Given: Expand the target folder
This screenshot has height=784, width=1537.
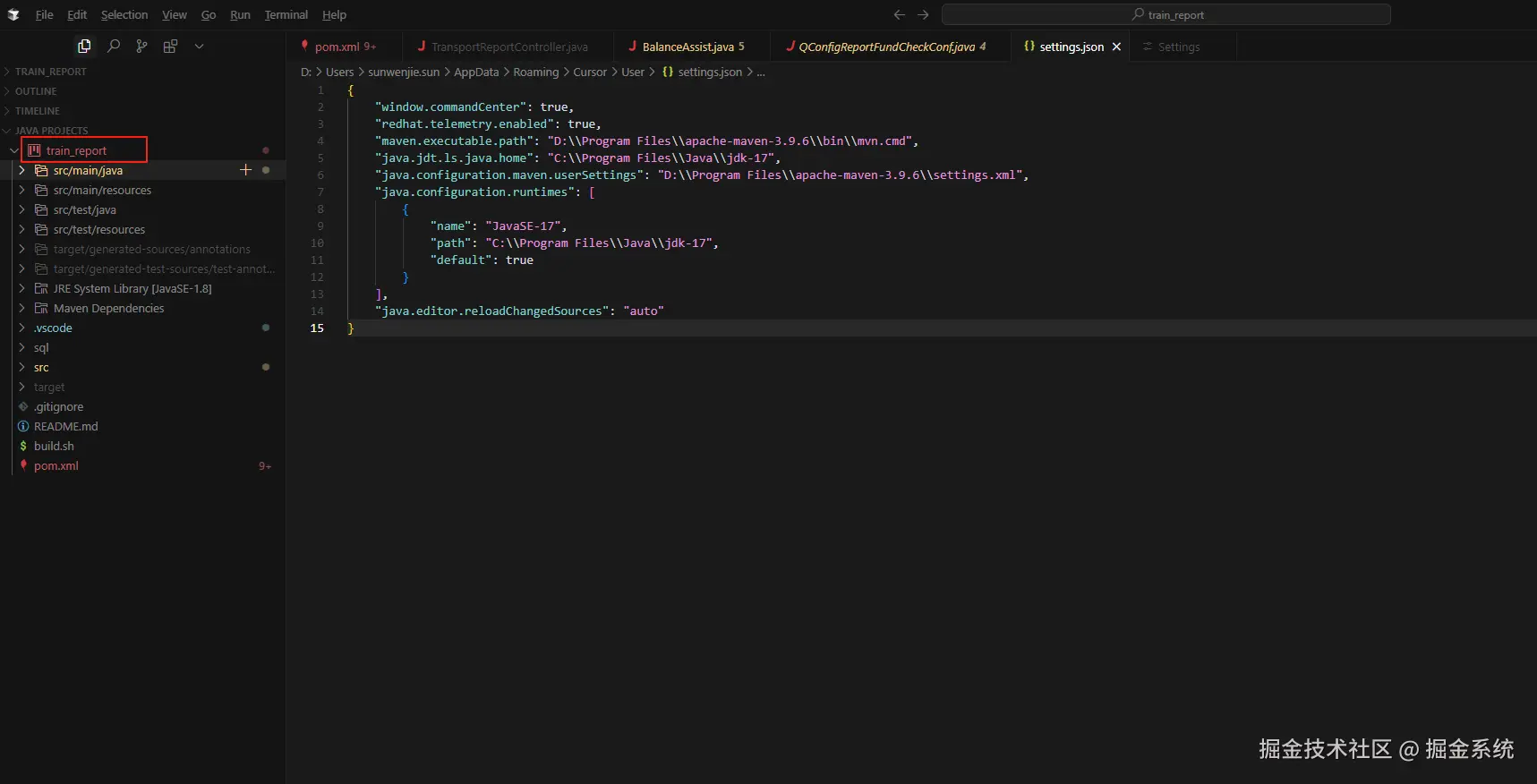Looking at the screenshot, I should click(x=21, y=387).
